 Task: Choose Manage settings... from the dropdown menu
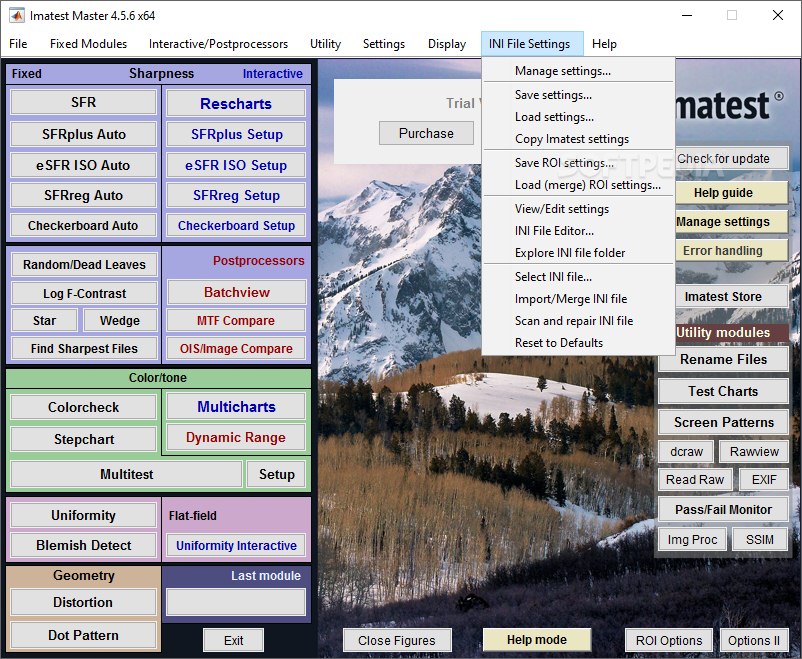pyautogui.click(x=578, y=71)
